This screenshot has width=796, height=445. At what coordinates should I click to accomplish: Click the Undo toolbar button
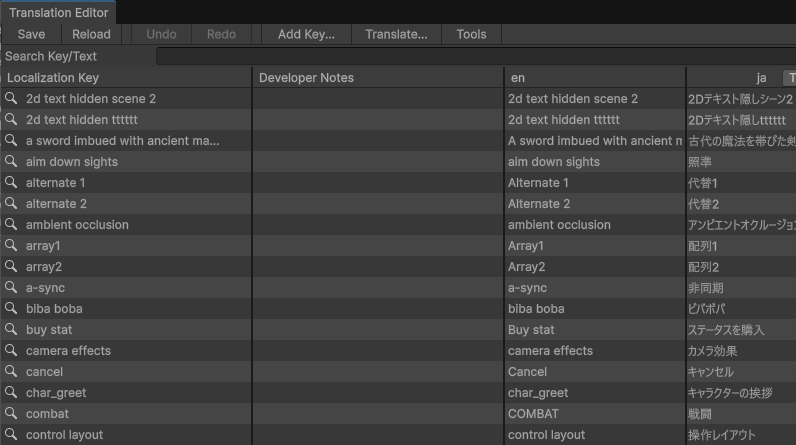pos(161,34)
